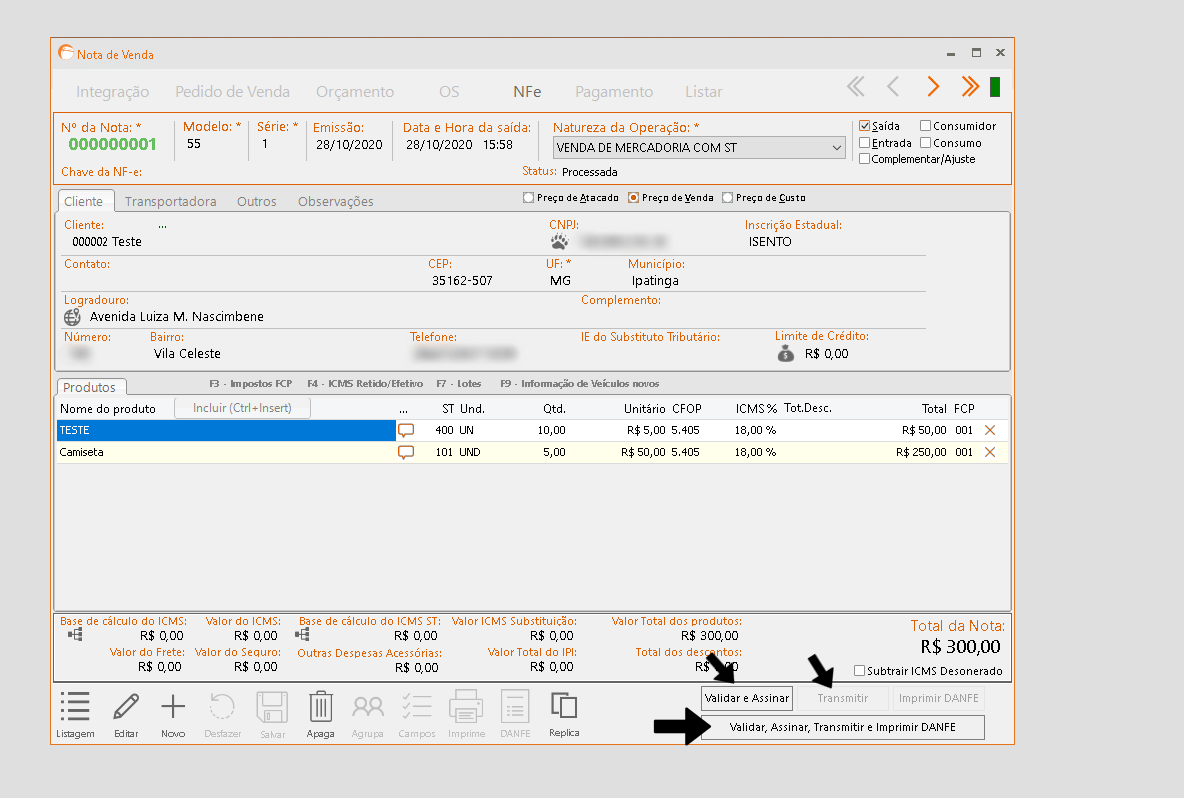Open F3 - Impostos FCP

click(251, 384)
